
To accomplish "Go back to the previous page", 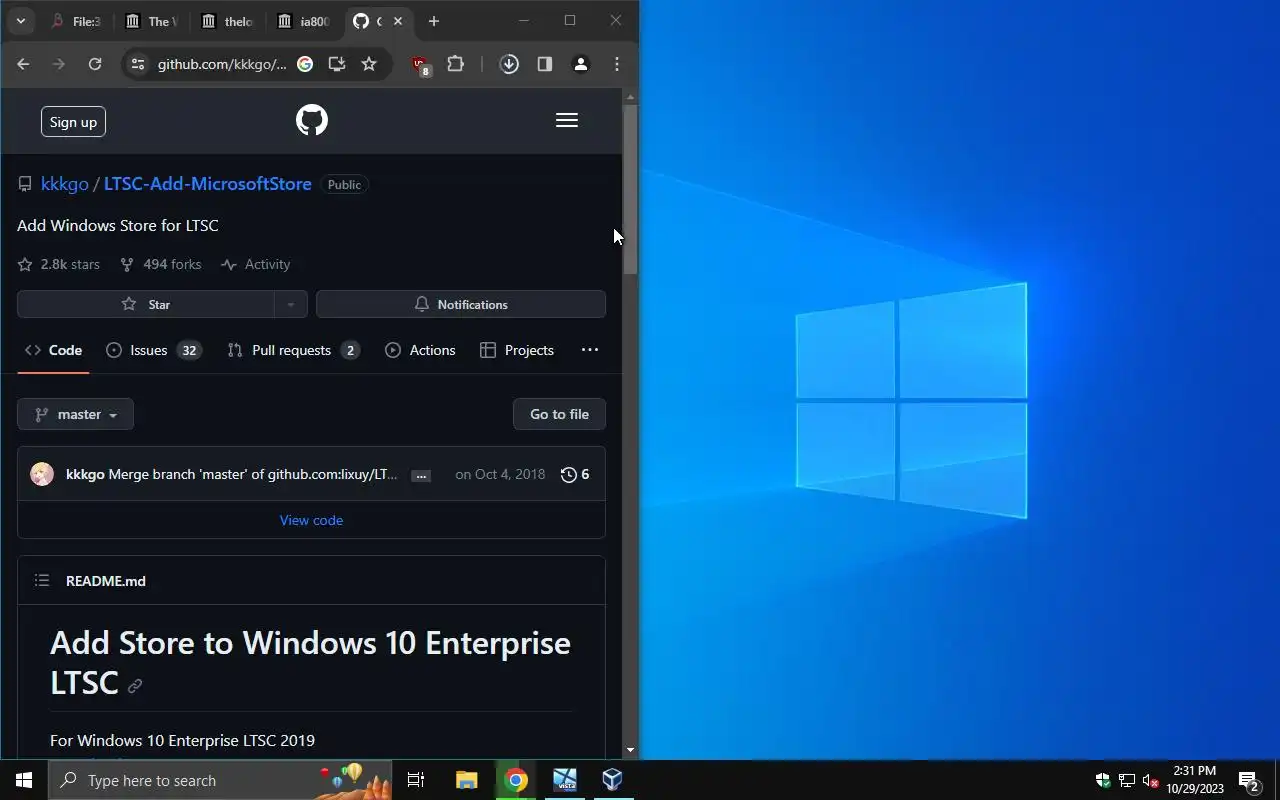I will coord(23,64).
